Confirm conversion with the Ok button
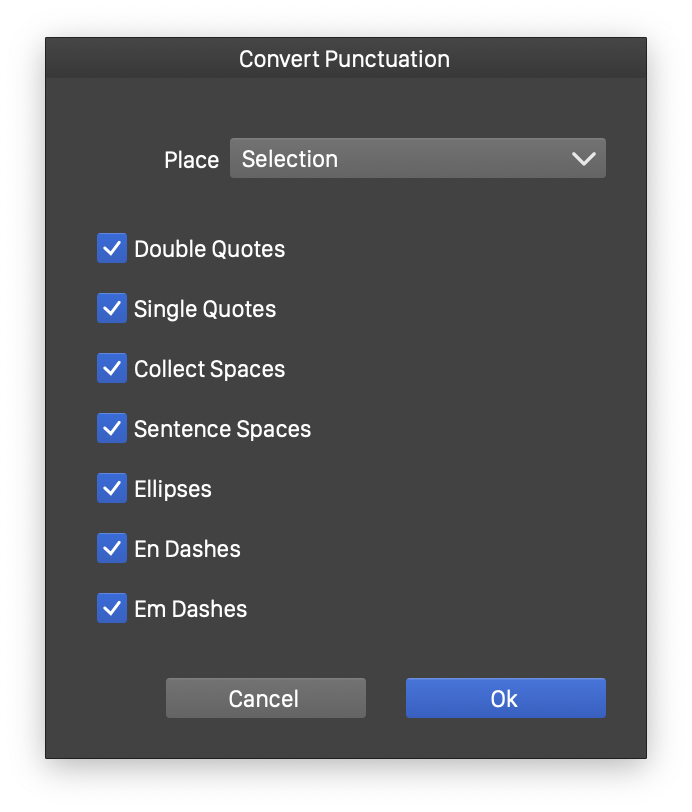Viewport: 692px width, 812px height. click(505, 699)
